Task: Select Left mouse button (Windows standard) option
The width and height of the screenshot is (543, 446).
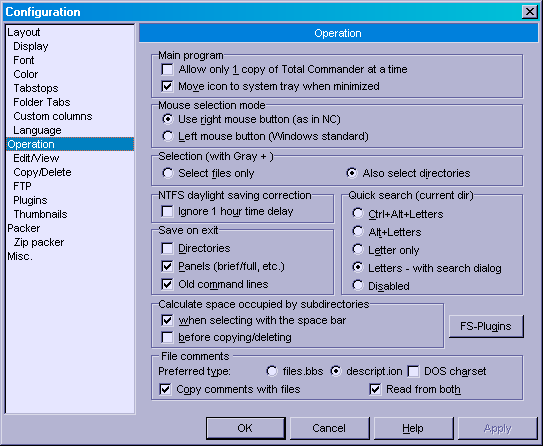Action: 168,136
